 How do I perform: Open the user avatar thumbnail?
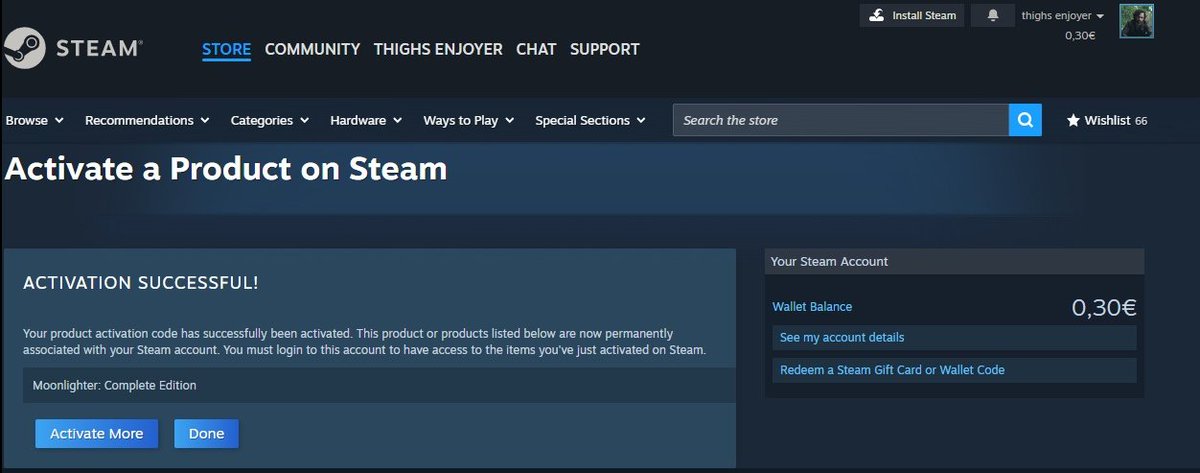1136,21
